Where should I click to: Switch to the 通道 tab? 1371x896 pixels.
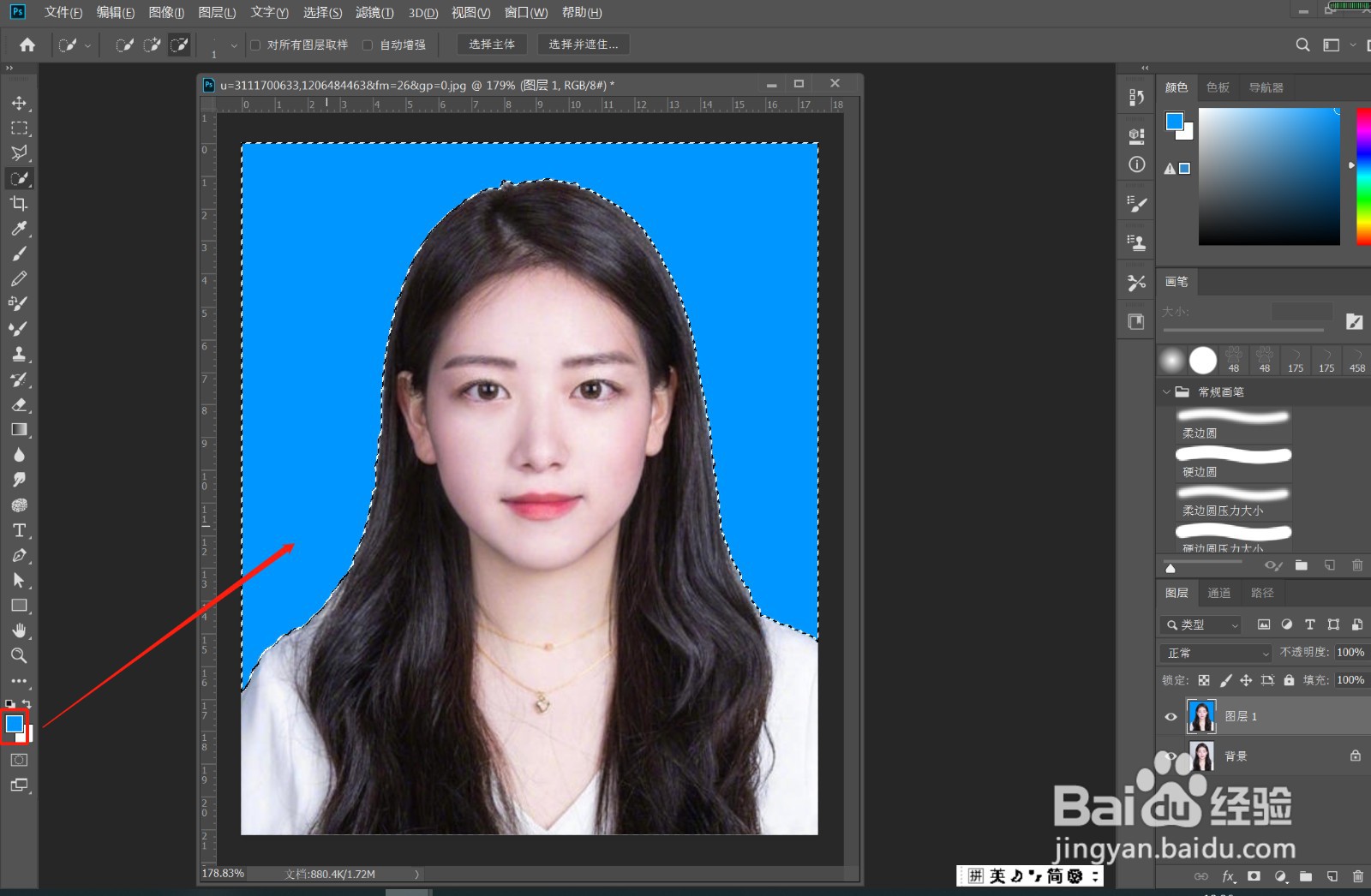pos(1219,593)
